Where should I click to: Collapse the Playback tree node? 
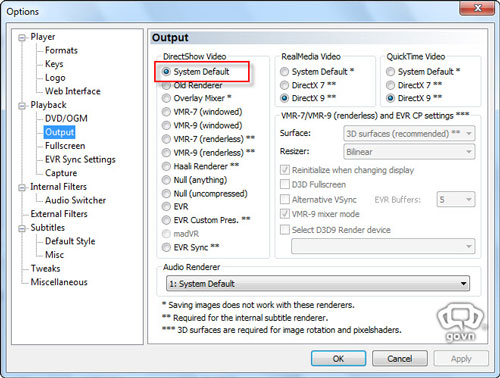pyautogui.click(x=22, y=106)
